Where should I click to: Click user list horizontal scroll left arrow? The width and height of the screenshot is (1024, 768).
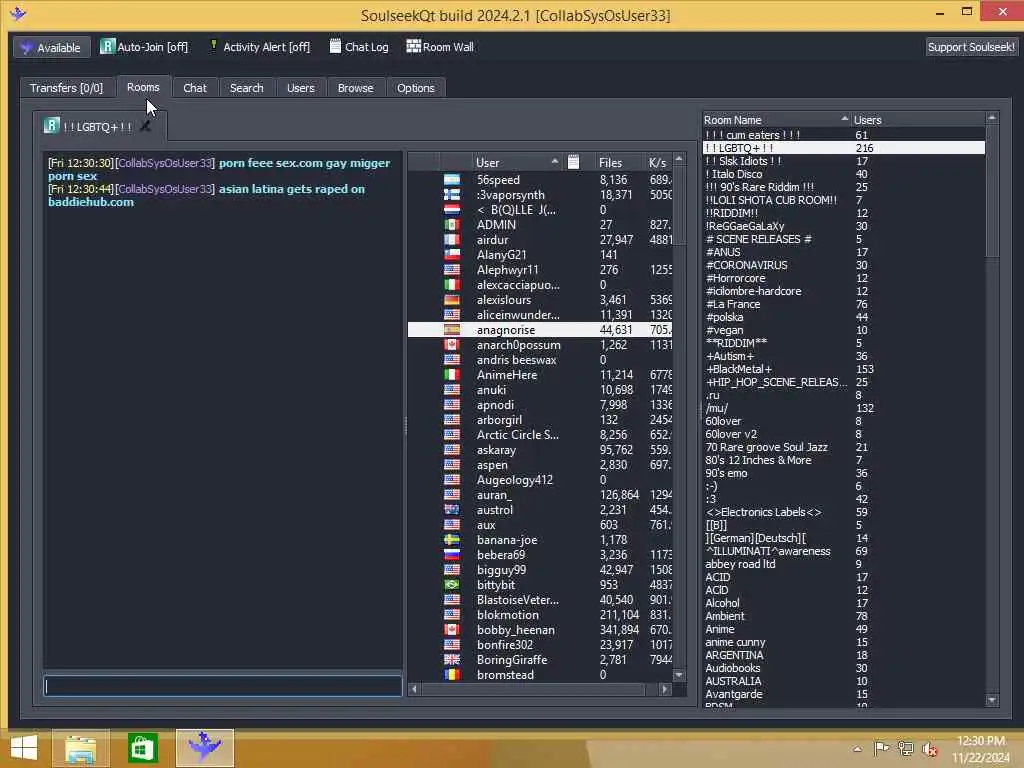pyautogui.click(x=414, y=689)
